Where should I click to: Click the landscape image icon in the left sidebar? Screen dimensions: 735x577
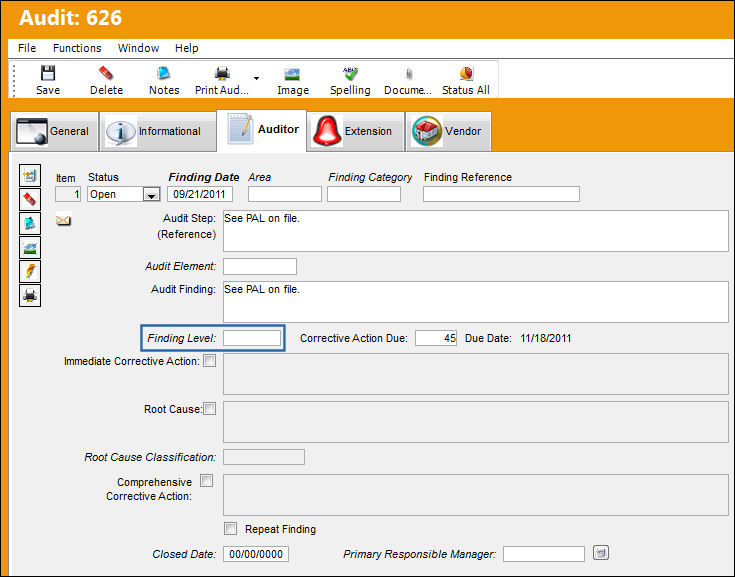[30, 247]
